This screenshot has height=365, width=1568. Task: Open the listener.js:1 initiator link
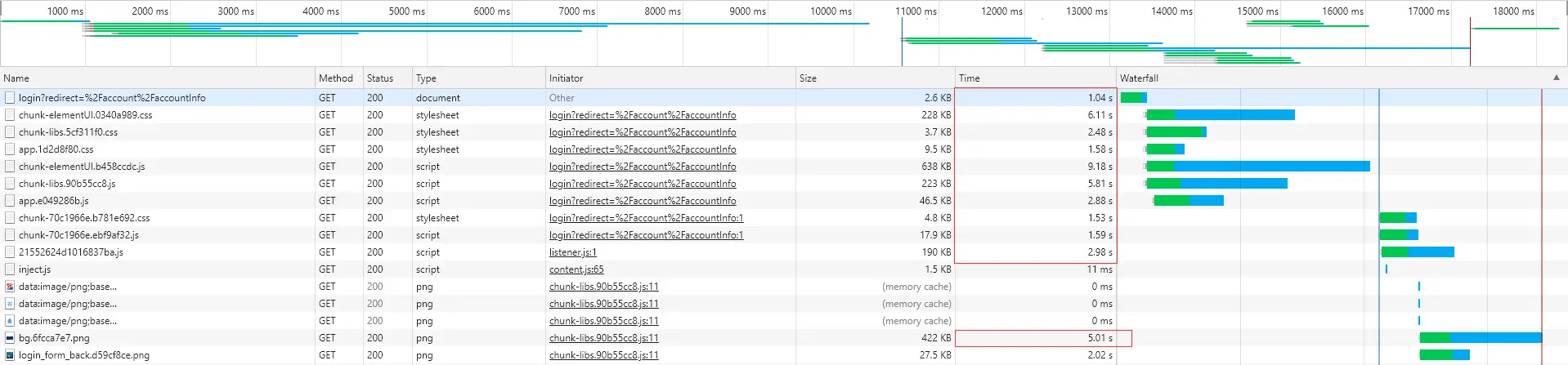pyautogui.click(x=573, y=252)
